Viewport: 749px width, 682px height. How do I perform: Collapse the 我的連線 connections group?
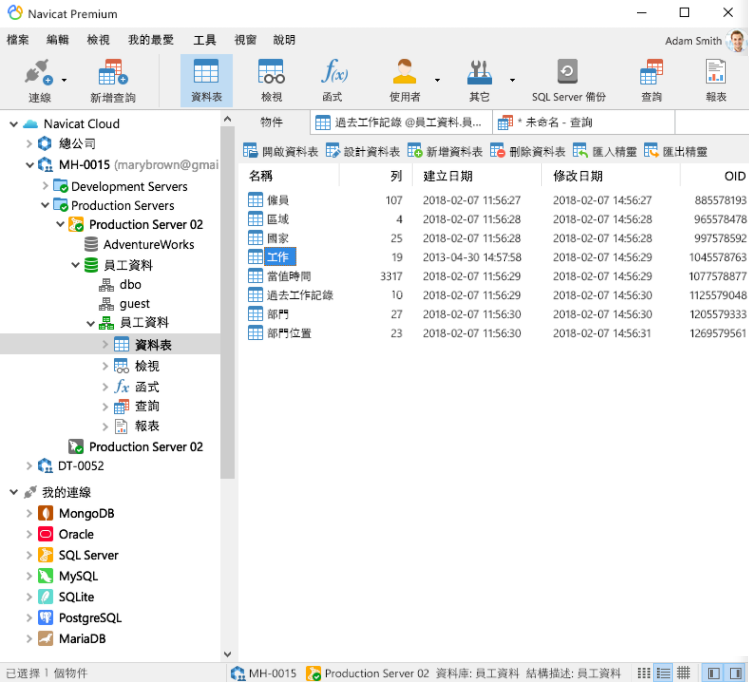13,492
